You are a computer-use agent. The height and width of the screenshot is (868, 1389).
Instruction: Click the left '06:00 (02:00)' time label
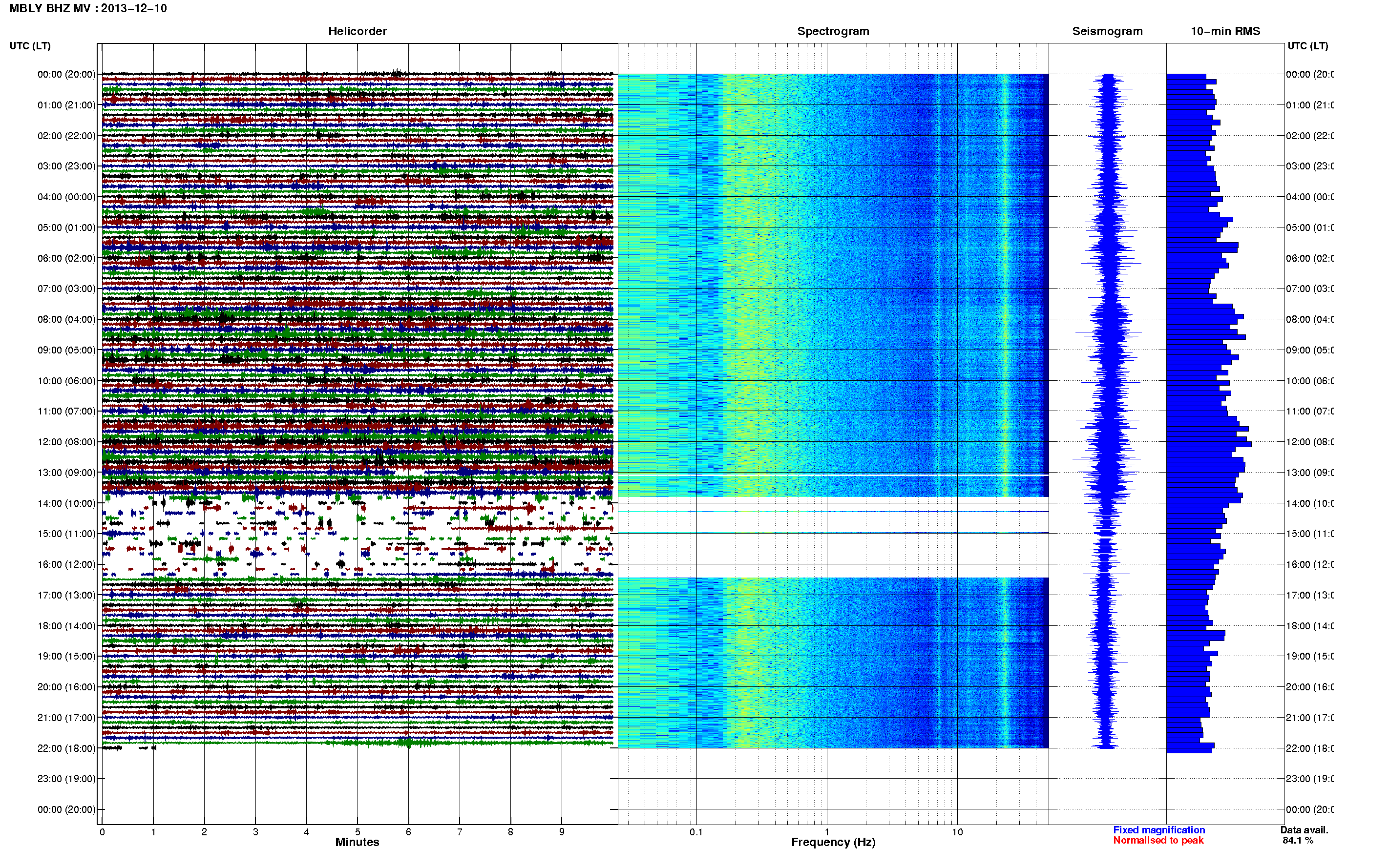[66, 258]
